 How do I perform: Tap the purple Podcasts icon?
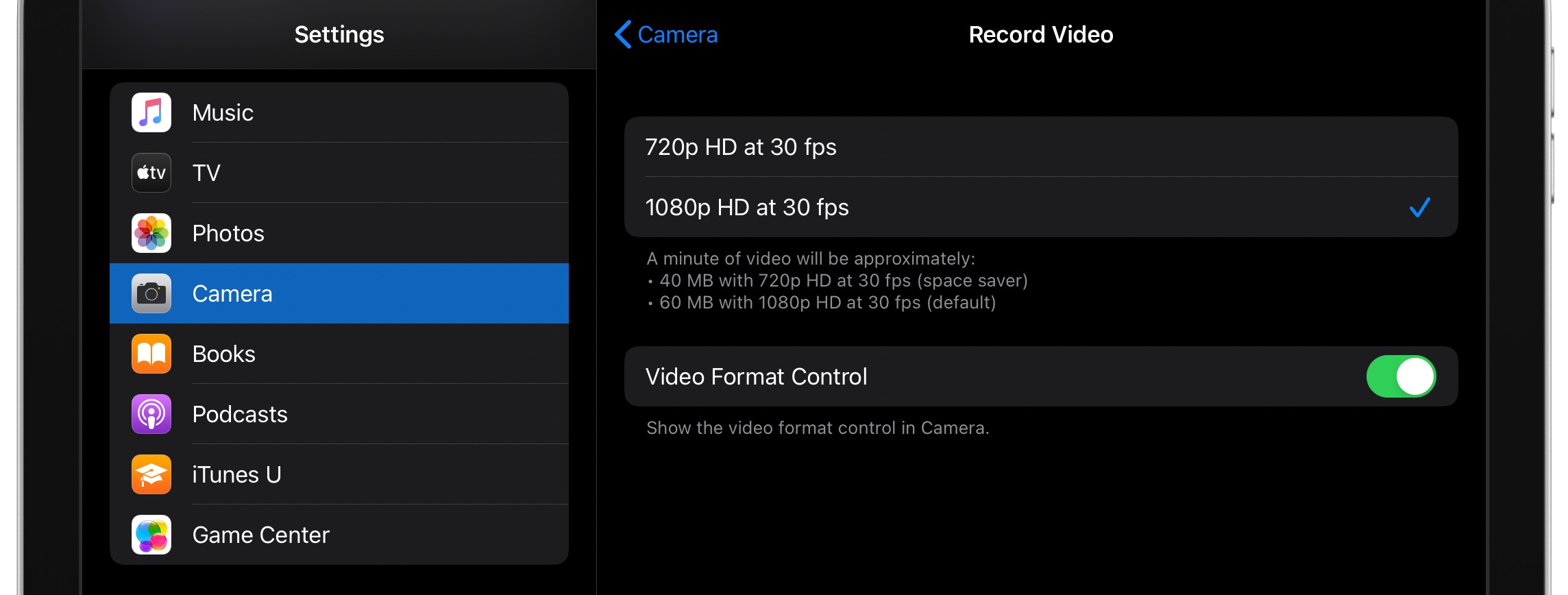[x=151, y=414]
